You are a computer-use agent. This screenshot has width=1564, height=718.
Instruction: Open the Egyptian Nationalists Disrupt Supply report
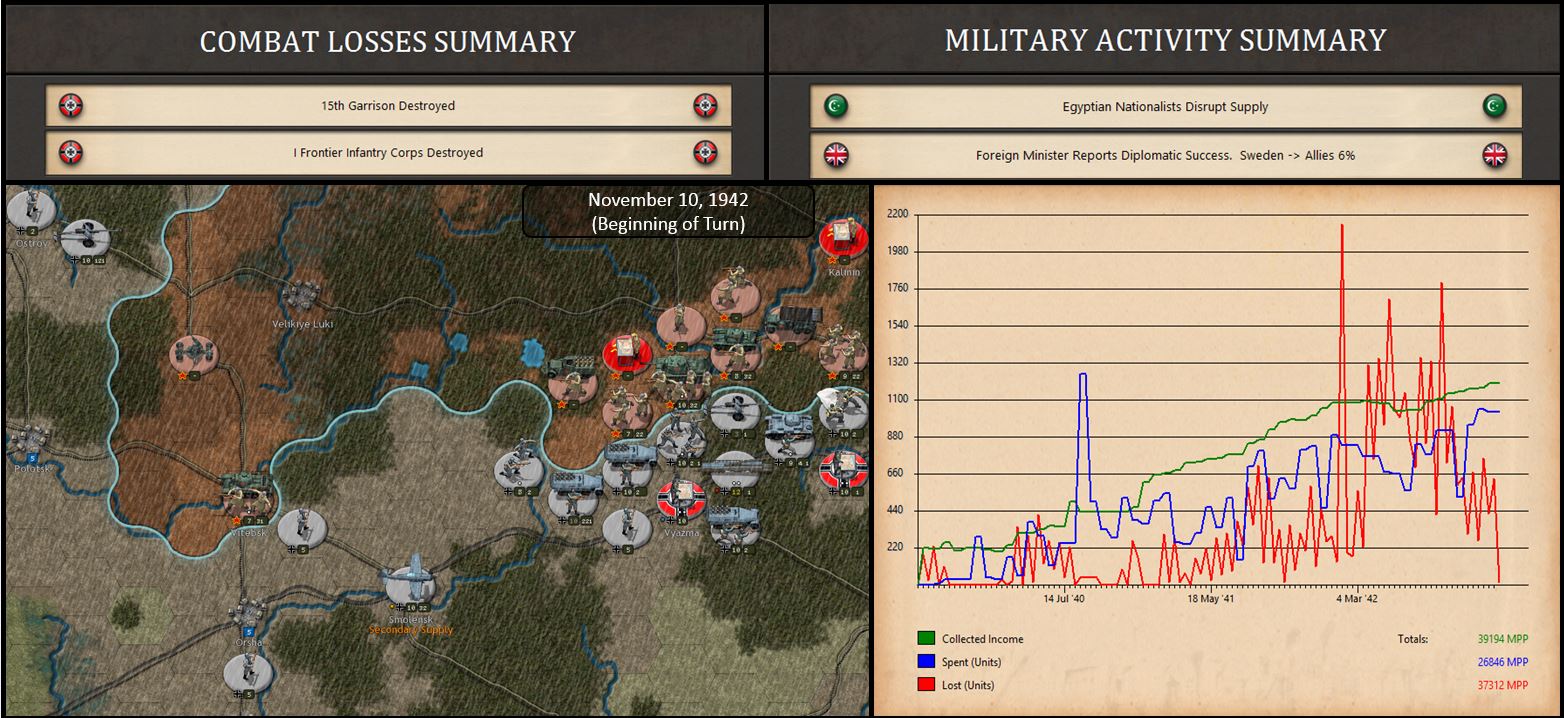(1165, 106)
